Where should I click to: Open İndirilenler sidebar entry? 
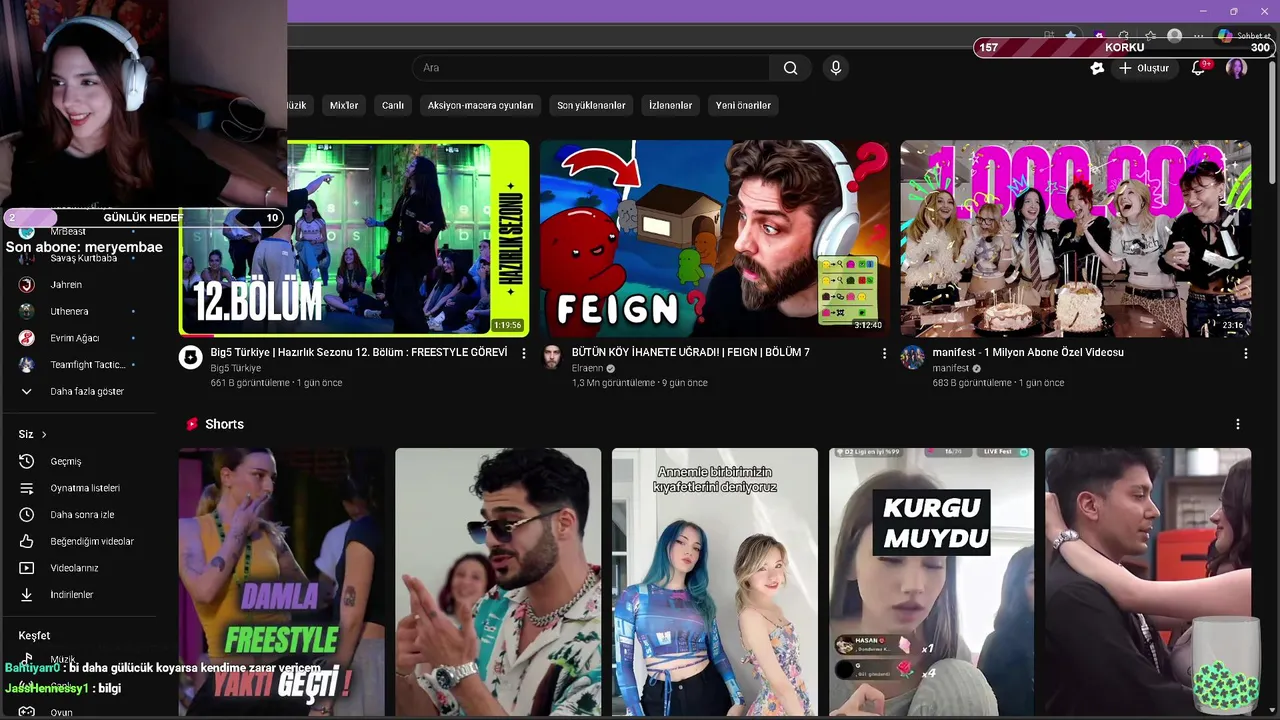click(80, 594)
